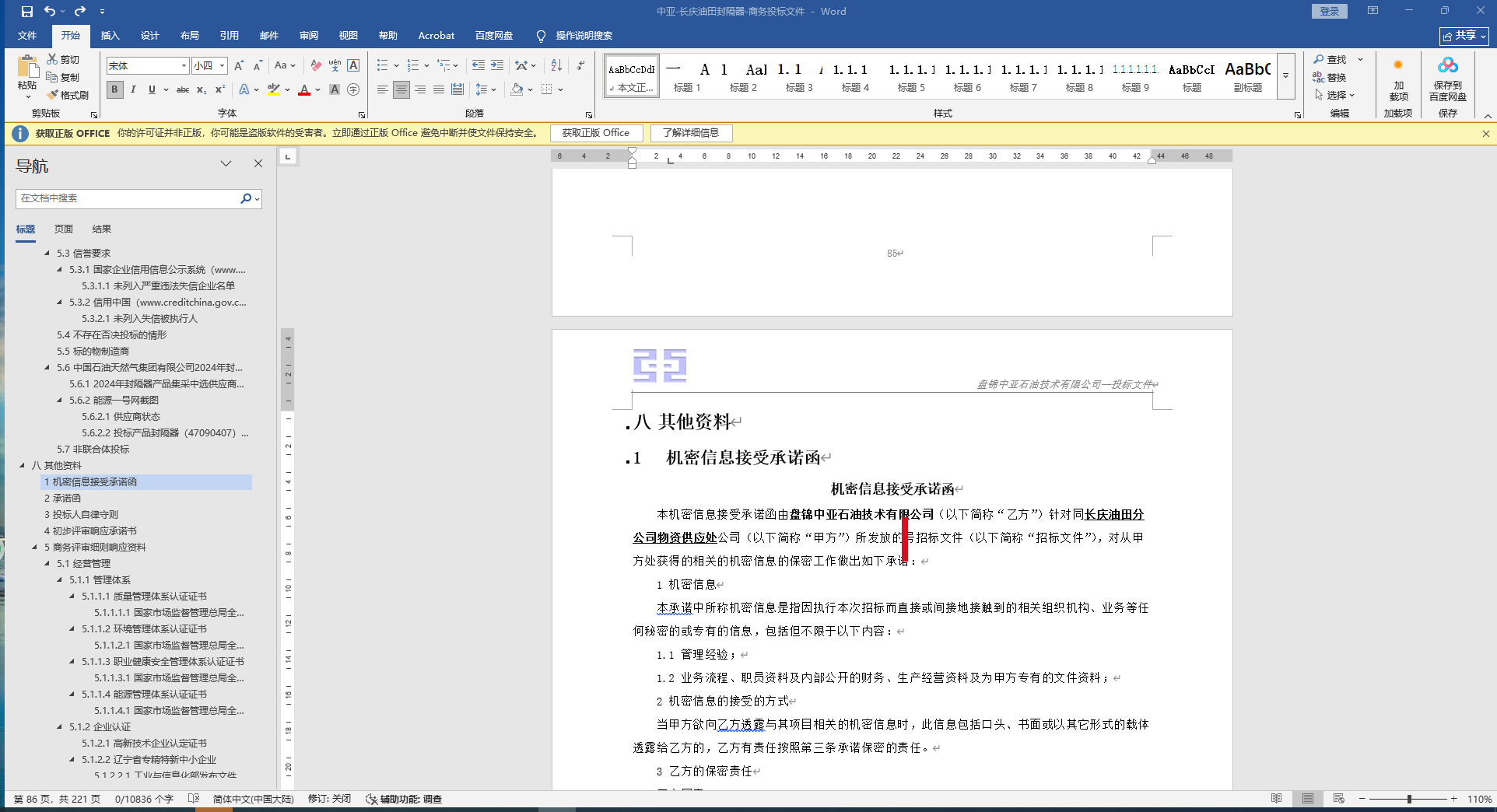Image resolution: width=1497 pixels, height=812 pixels.
Task: Apply superscript formatting
Action: coord(220,89)
